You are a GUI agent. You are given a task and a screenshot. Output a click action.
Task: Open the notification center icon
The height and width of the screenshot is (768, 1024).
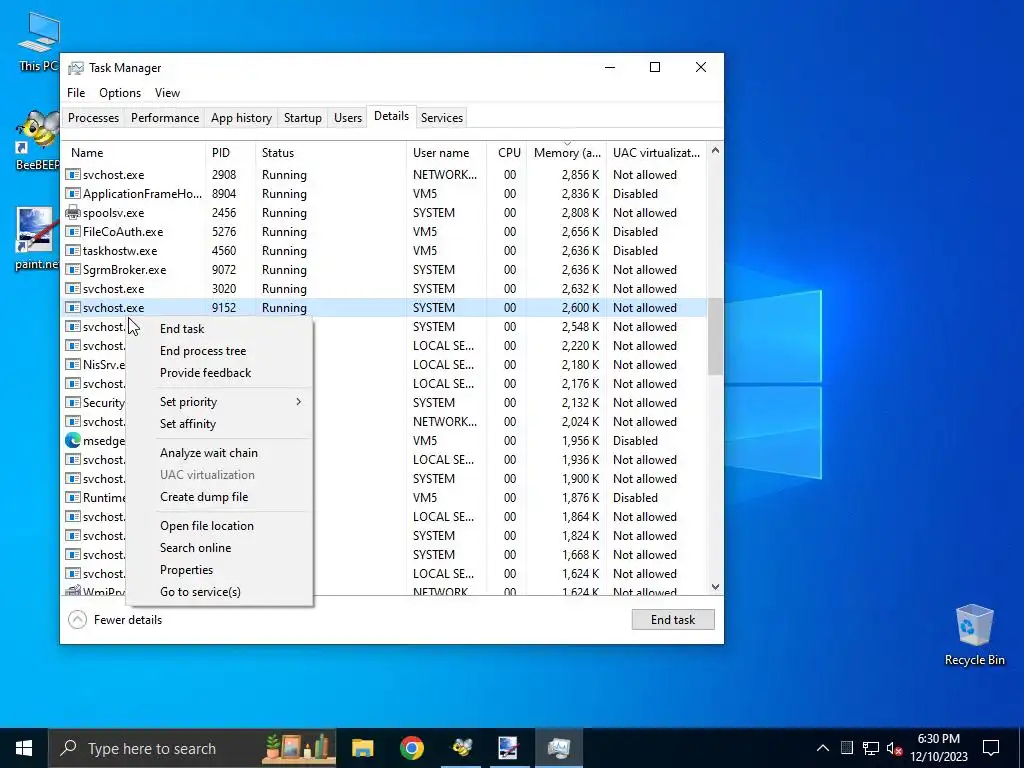pos(991,748)
